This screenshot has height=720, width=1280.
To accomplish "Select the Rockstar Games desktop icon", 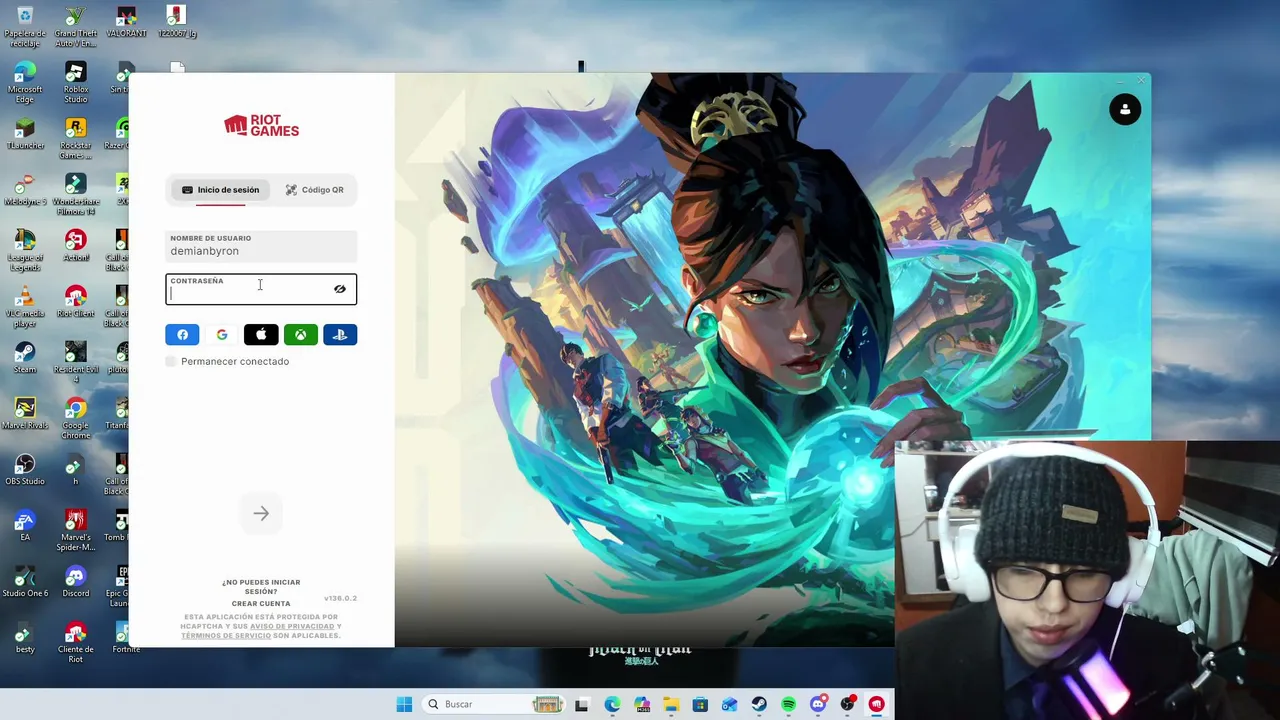I will [x=75, y=139].
